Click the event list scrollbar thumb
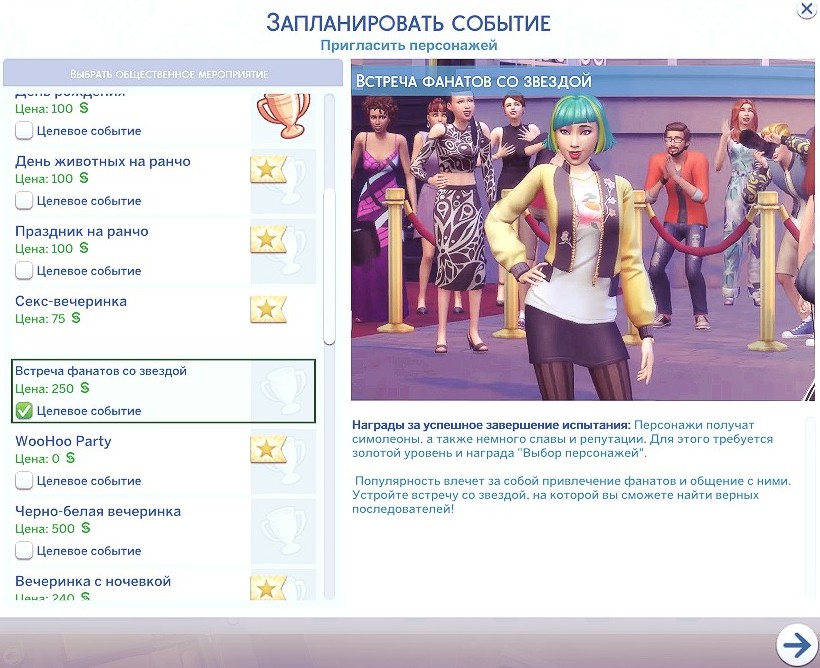This screenshot has width=820, height=668. [x=329, y=267]
